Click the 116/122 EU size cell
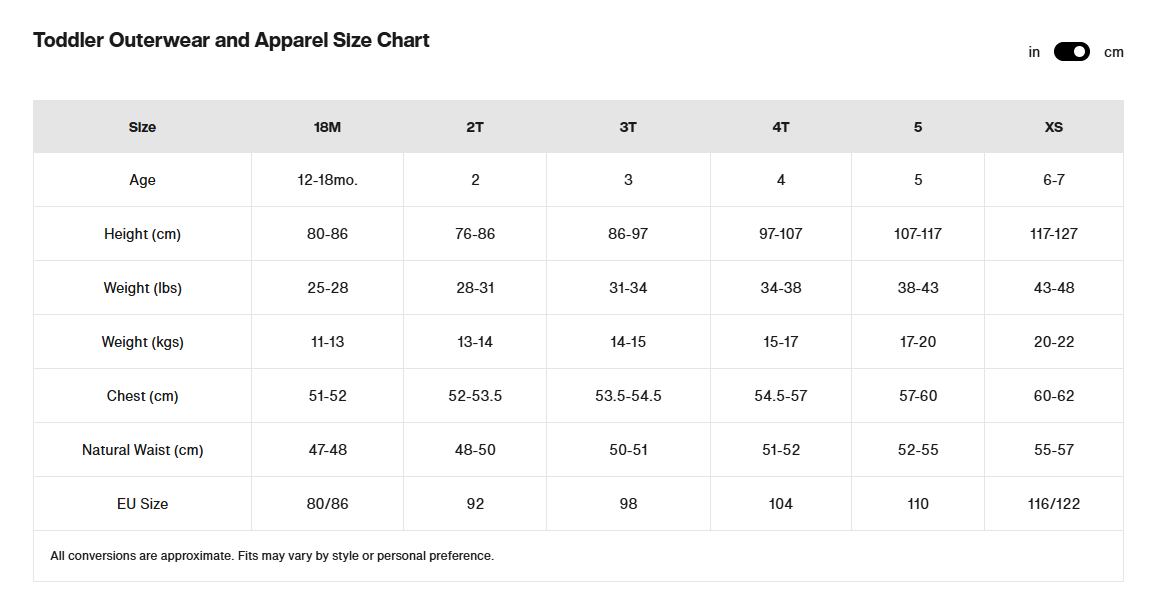 [1054, 504]
